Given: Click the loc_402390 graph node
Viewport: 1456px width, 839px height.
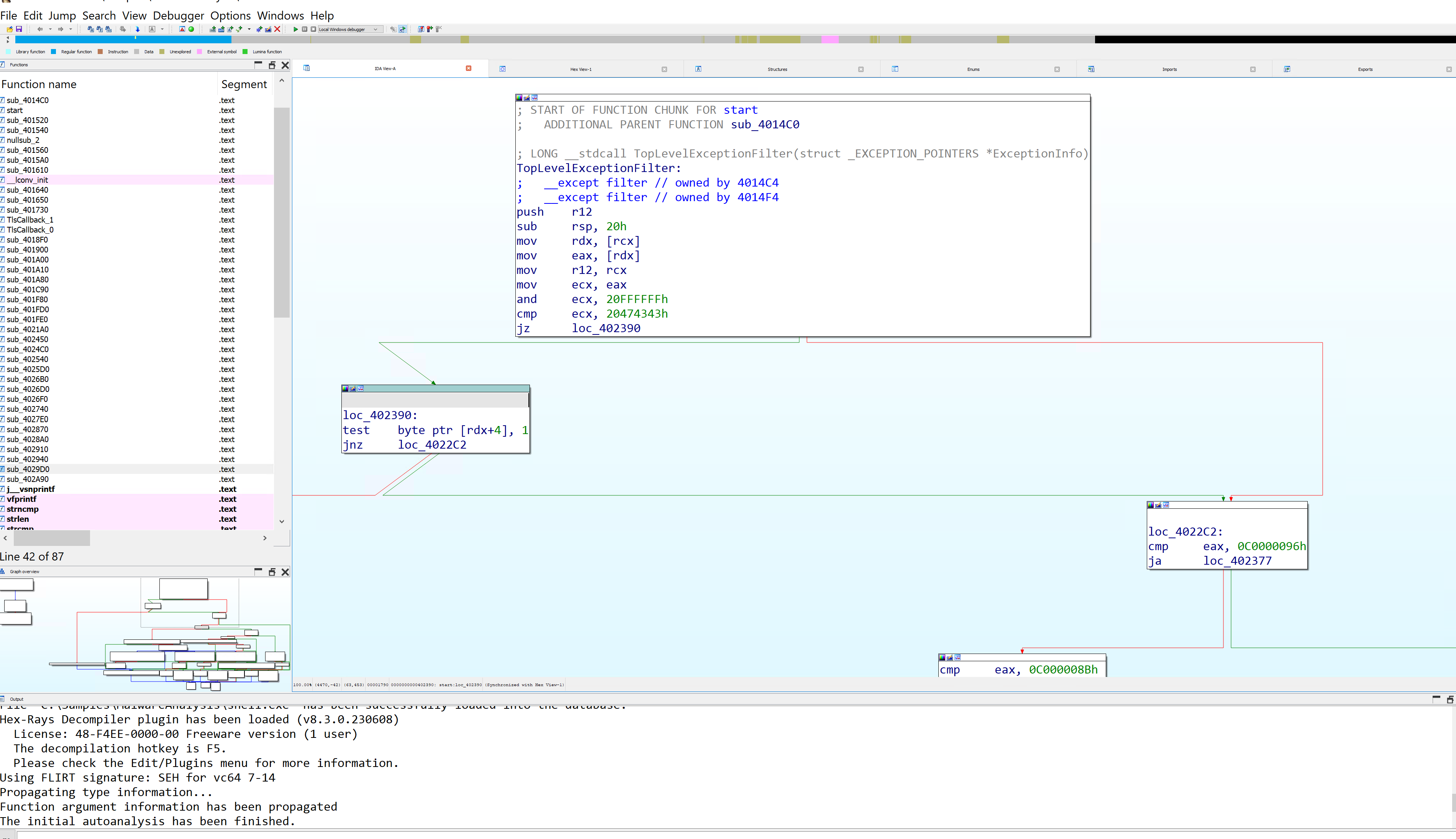Looking at the screenshot, I should 436,419.
